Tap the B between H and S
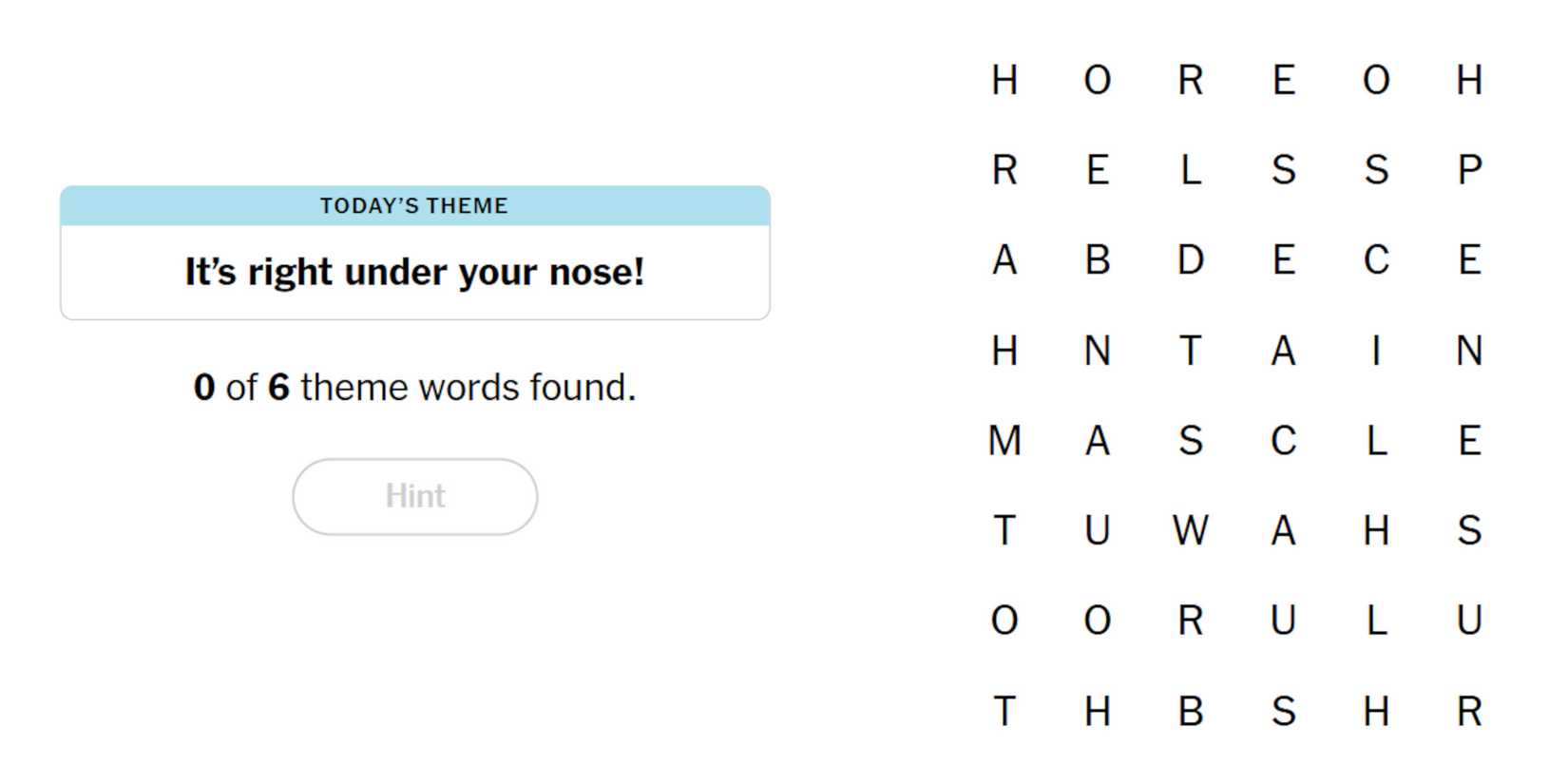Viewport: 1568px width, 784px height. coord(1190,711)
